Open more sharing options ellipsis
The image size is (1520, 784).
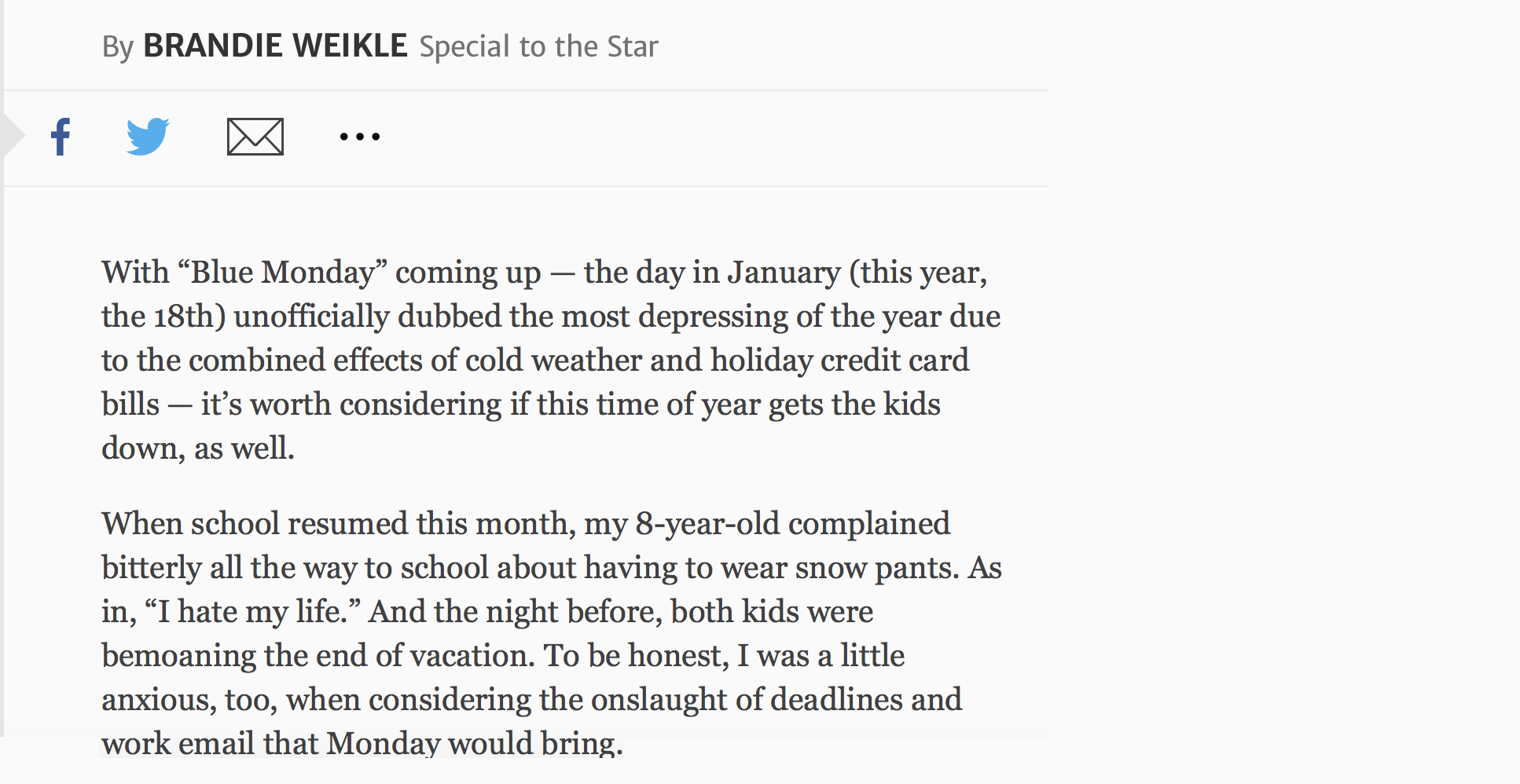click(x=360, y=137)
